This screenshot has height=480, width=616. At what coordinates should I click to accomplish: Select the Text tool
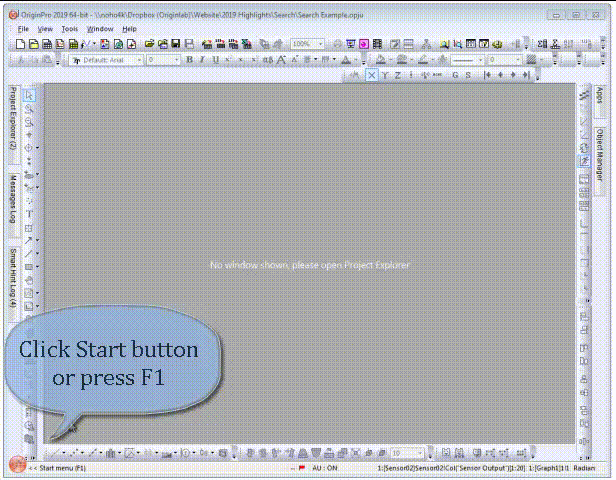[x=29, y=214]
